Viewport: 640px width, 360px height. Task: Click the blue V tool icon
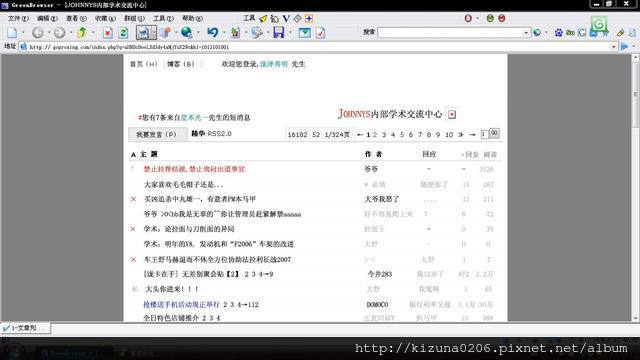tap(286, 18)
